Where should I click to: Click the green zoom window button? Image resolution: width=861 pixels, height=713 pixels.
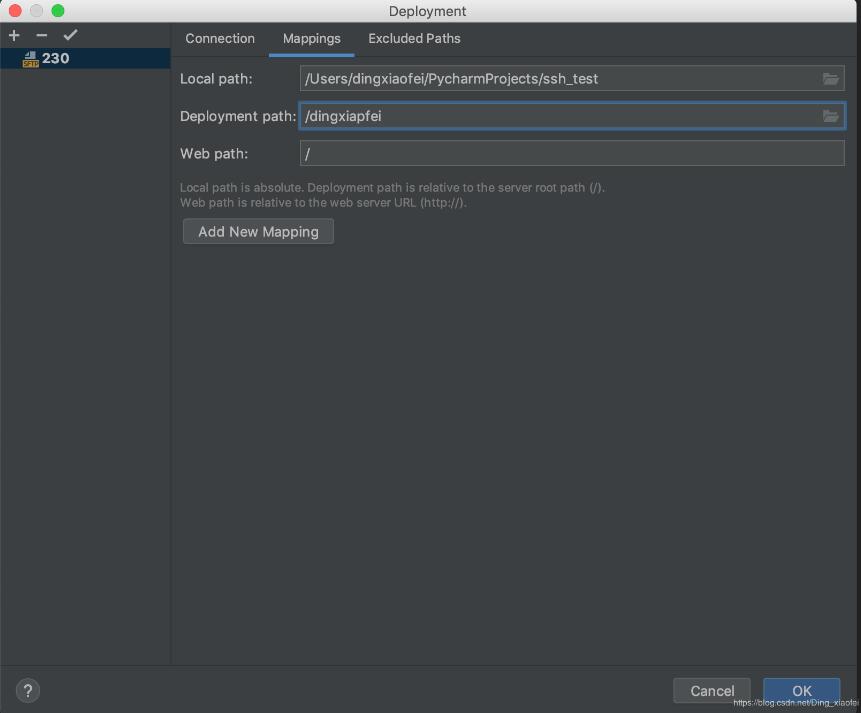coord(57,11)
